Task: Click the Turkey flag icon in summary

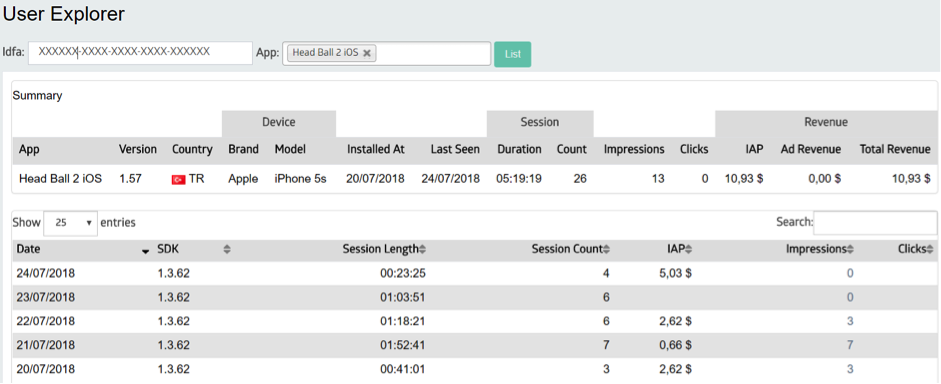Action: [178, 179]
